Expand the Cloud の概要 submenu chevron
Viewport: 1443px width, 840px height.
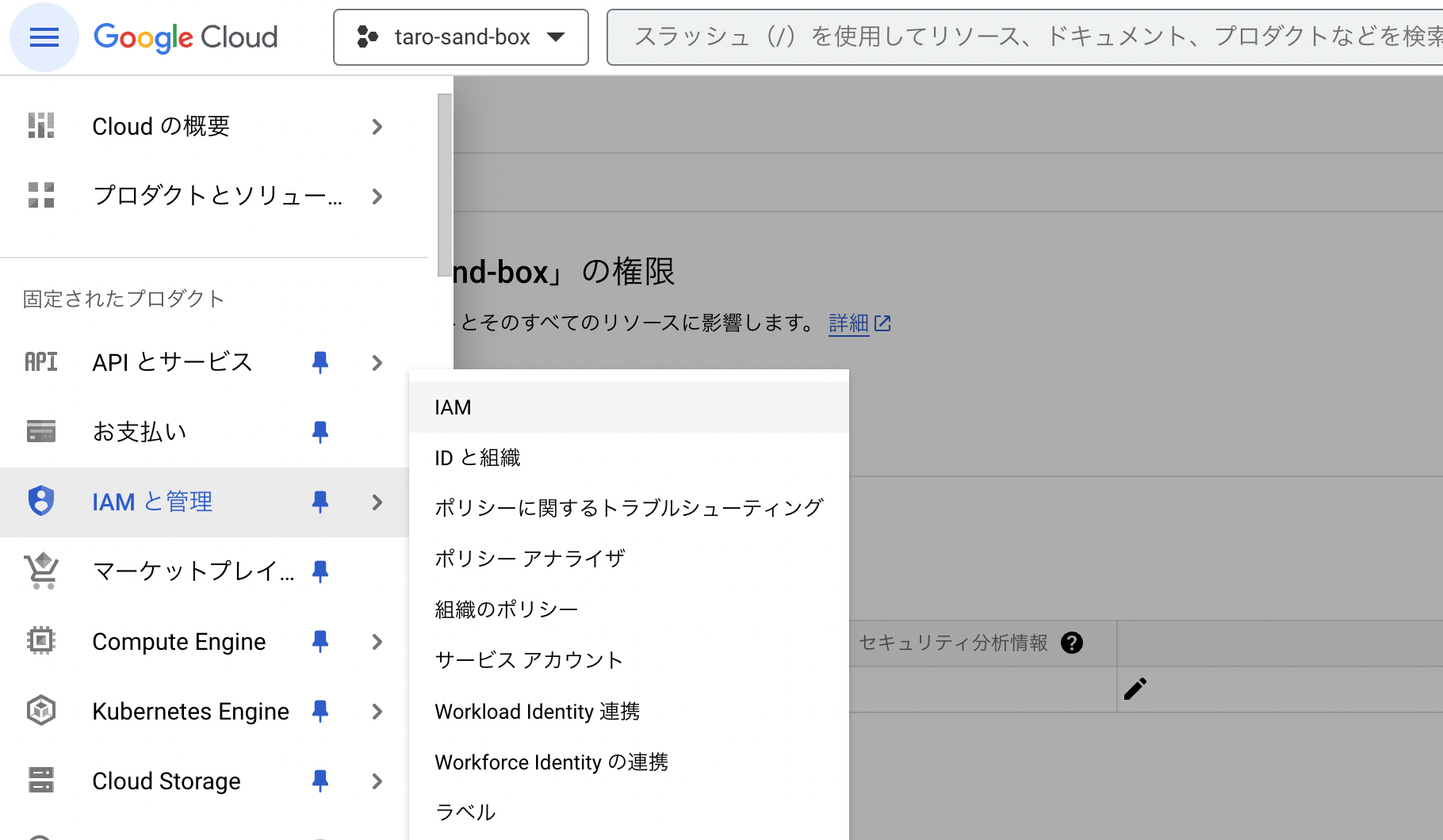(x=377, y=127)
